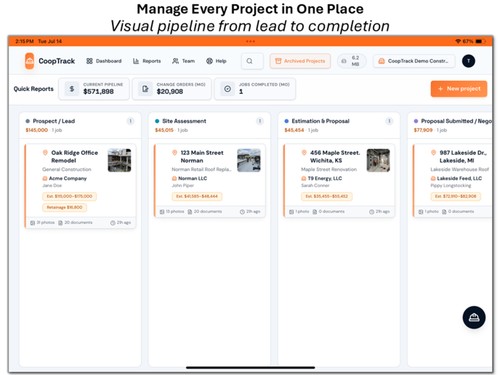Viewport: 500px width, 375px height.
Task: Open 10 photos on 123 Main Street
Action: point(172,212)
